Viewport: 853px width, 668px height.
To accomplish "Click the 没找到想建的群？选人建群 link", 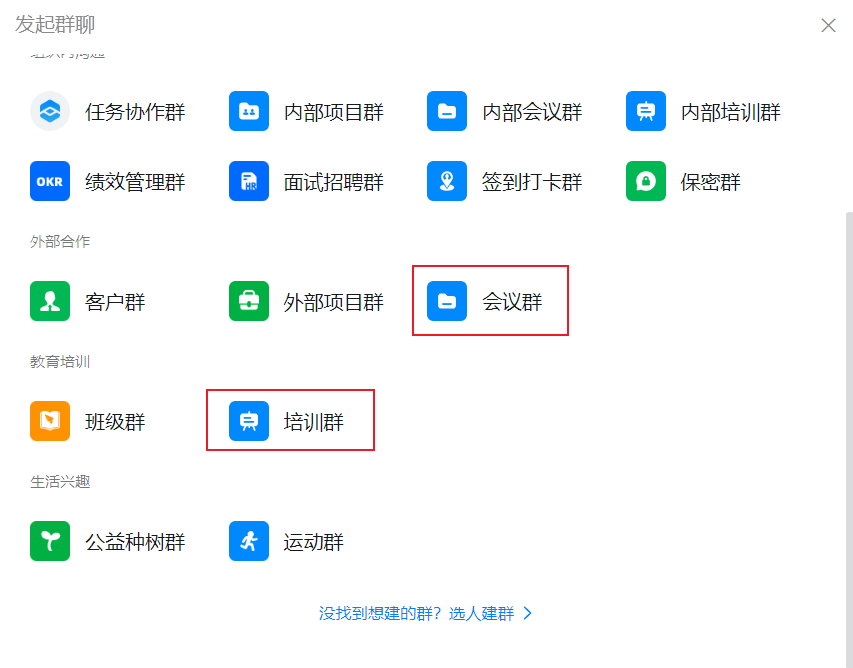I will [416, 613].
